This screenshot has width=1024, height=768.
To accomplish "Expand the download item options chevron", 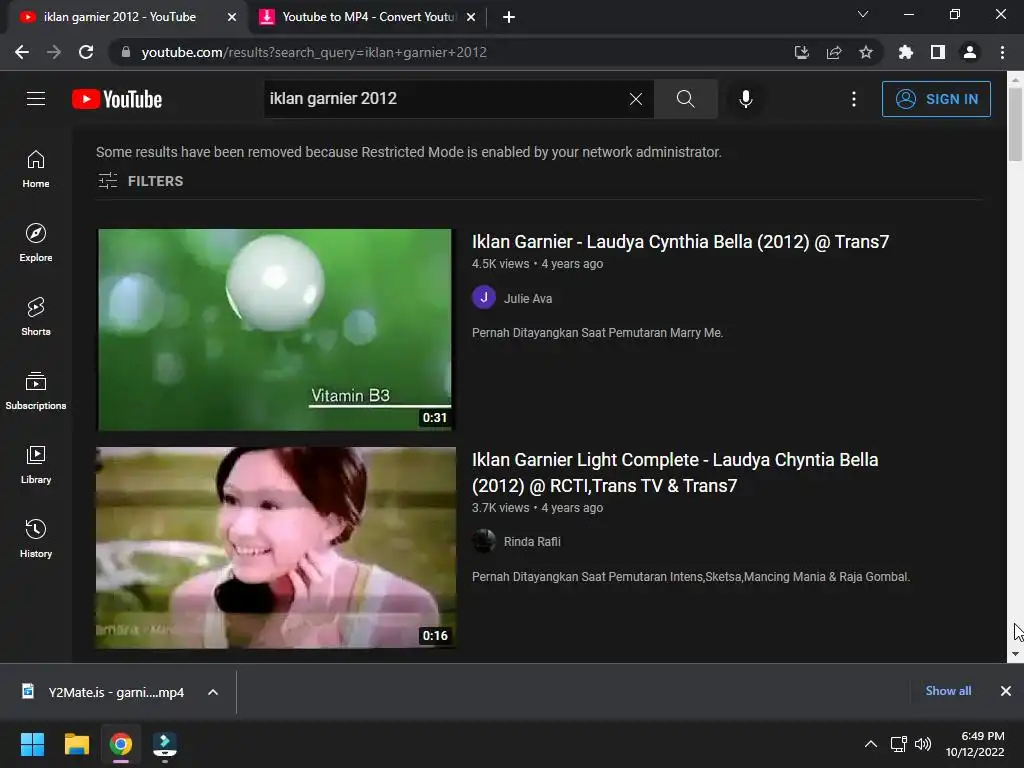I will click(213, 692).
